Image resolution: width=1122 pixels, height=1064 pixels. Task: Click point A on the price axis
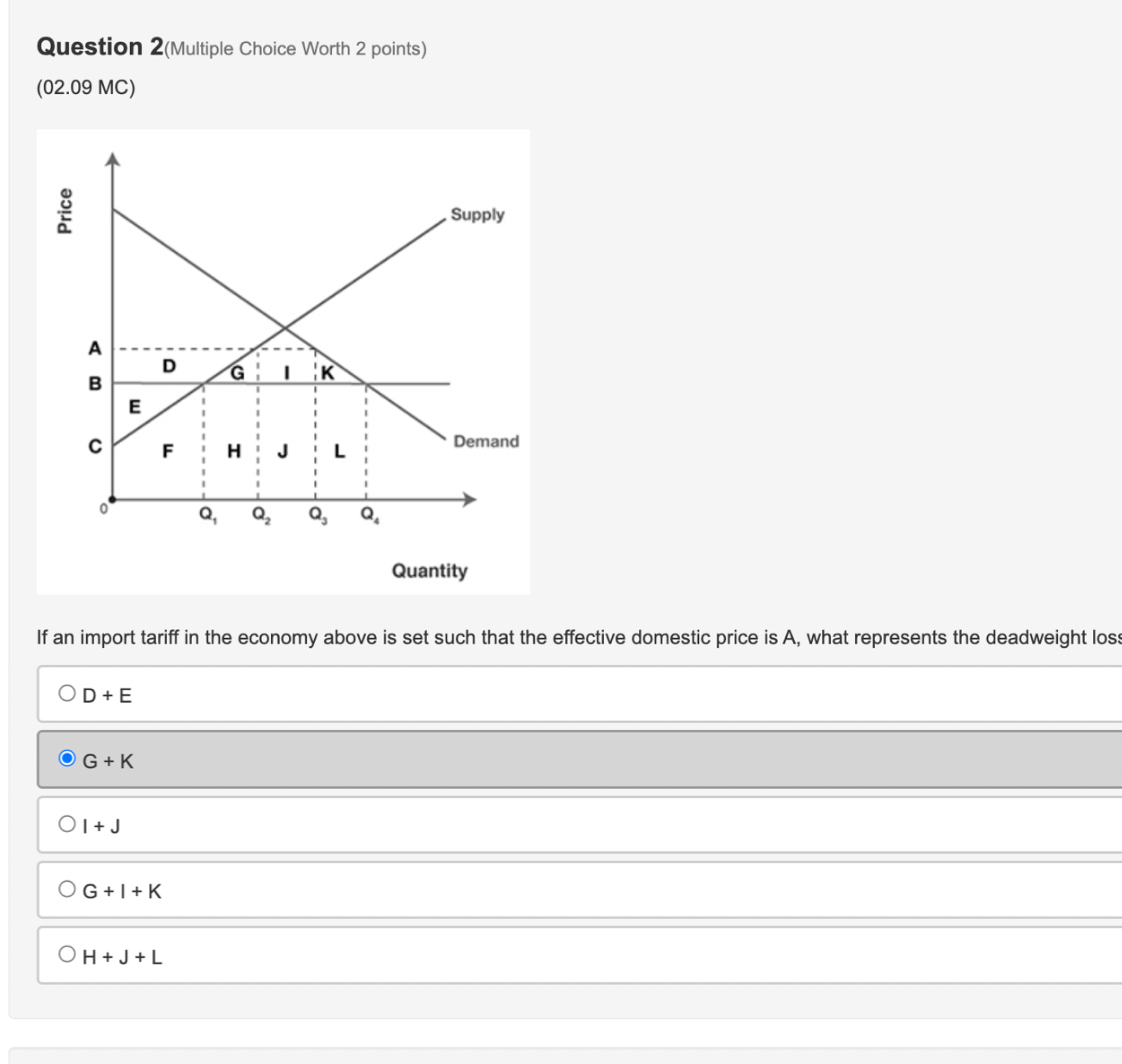pyautogui.click(x=95, y=349)
